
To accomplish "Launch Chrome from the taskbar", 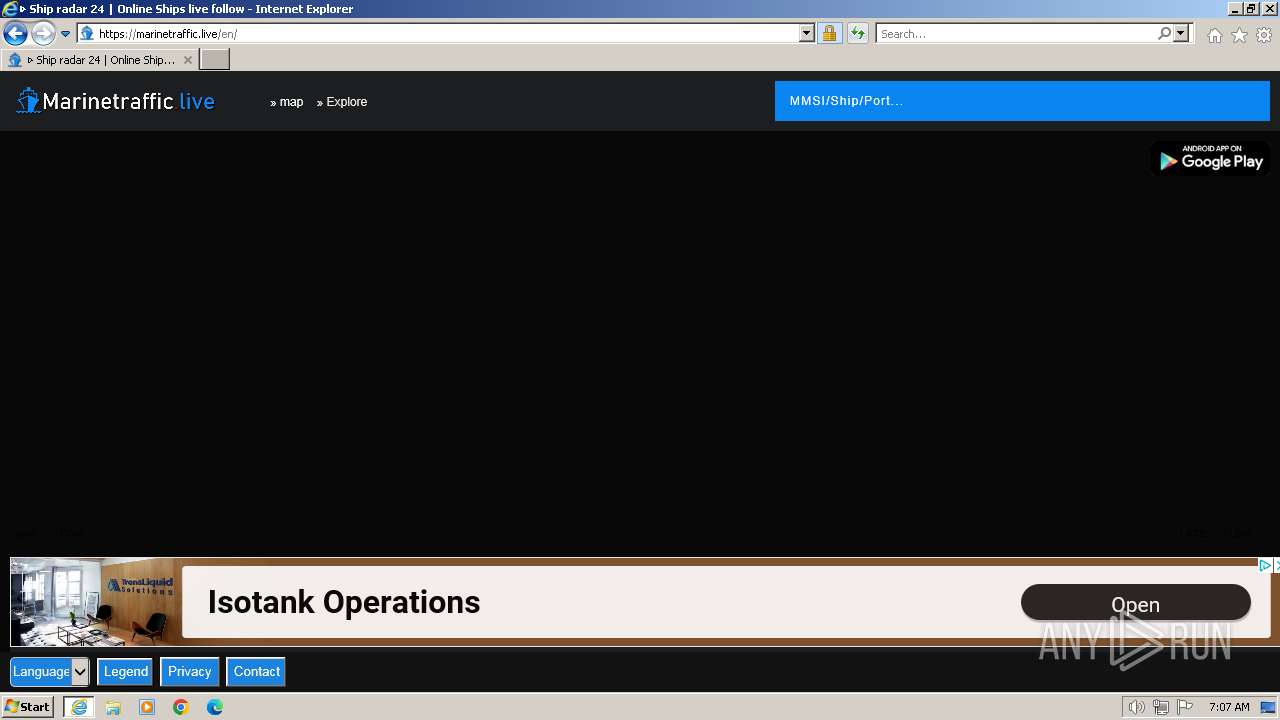I will click(x=181, y=707).
